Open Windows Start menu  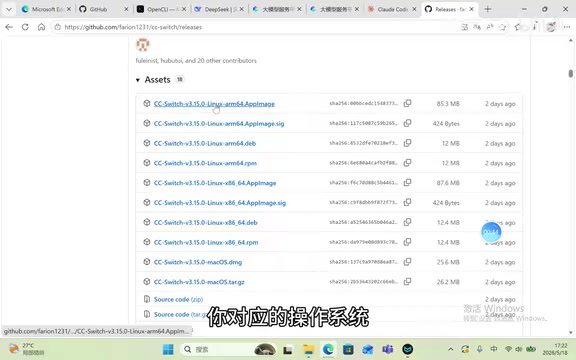point(168,349)
